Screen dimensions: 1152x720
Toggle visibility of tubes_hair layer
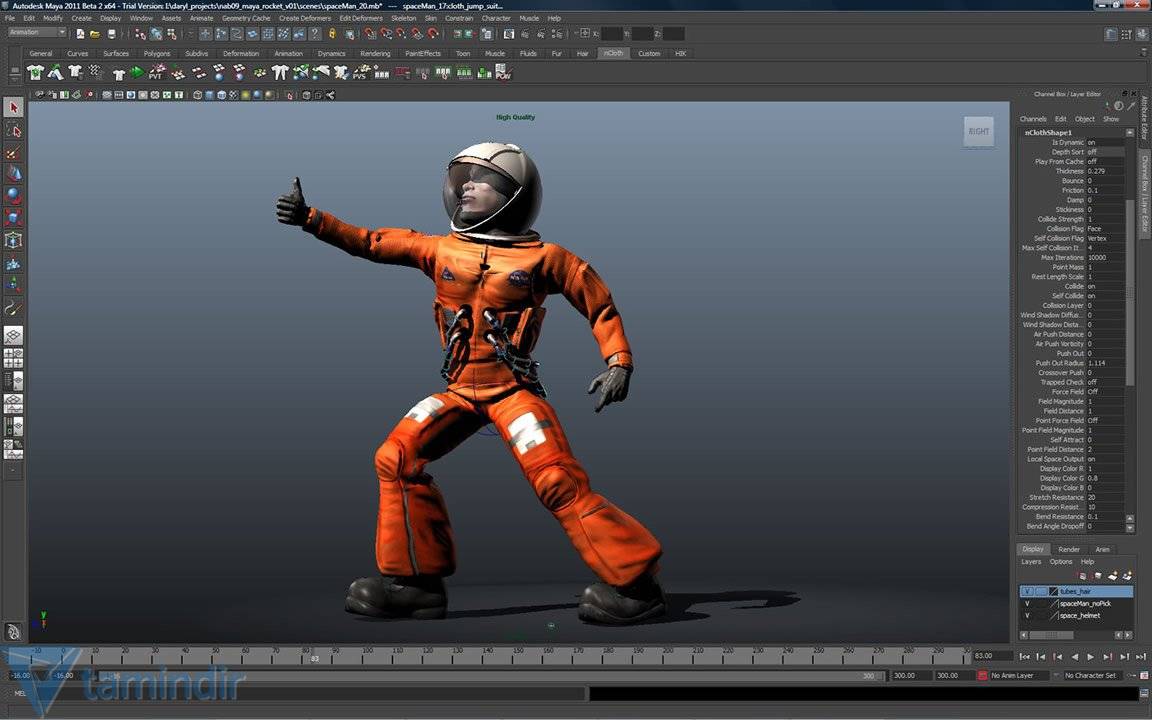1027,592
